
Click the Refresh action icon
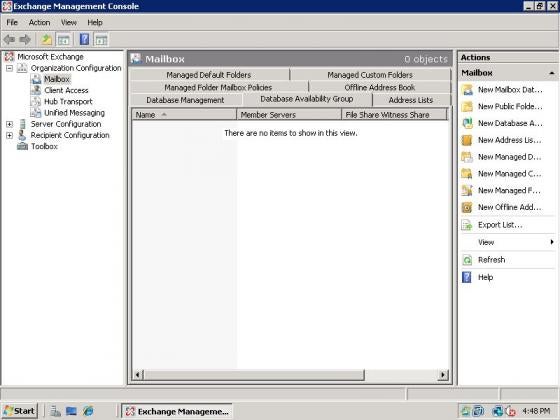467,260
